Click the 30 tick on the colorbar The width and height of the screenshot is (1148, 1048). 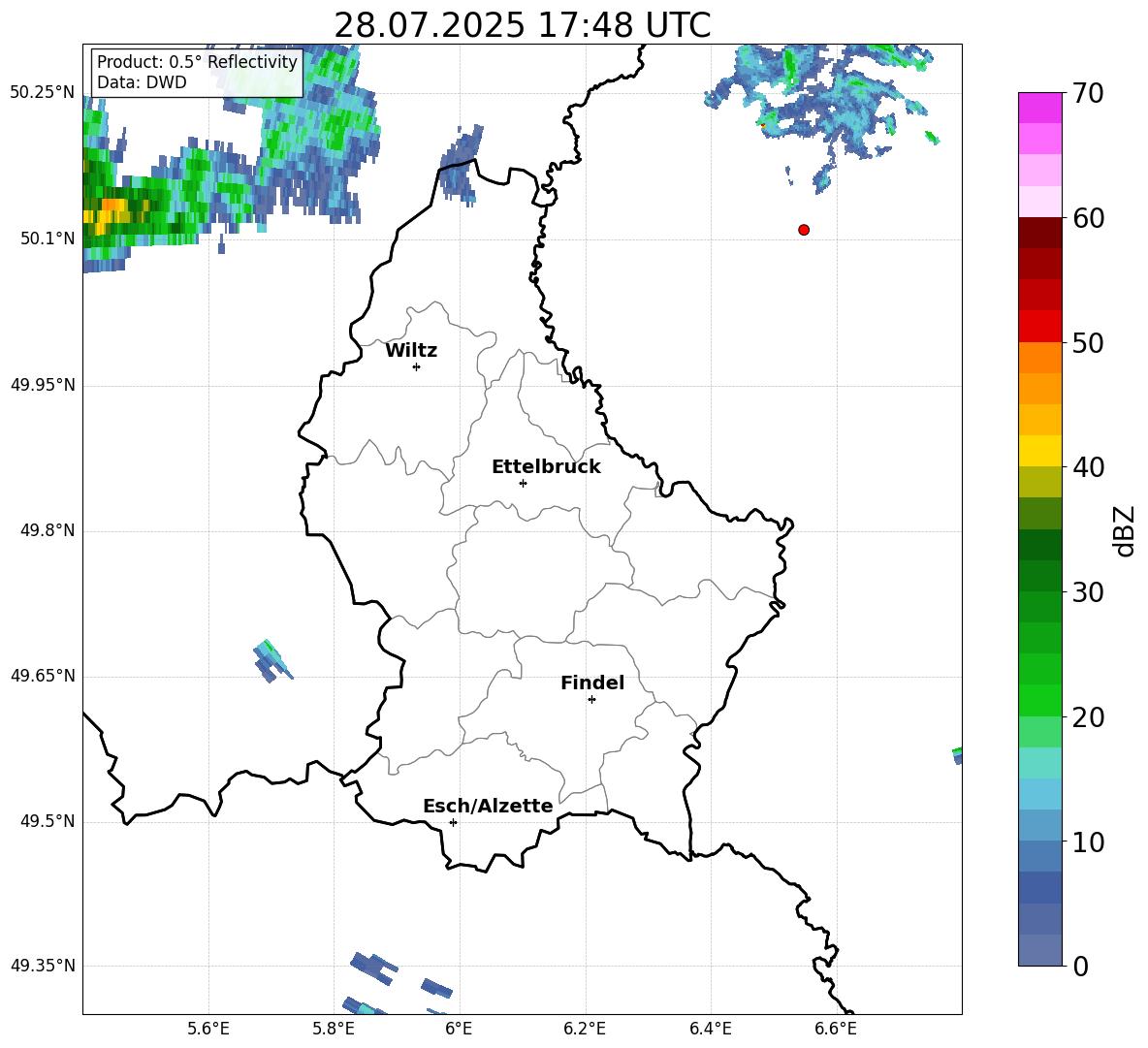1087,592
